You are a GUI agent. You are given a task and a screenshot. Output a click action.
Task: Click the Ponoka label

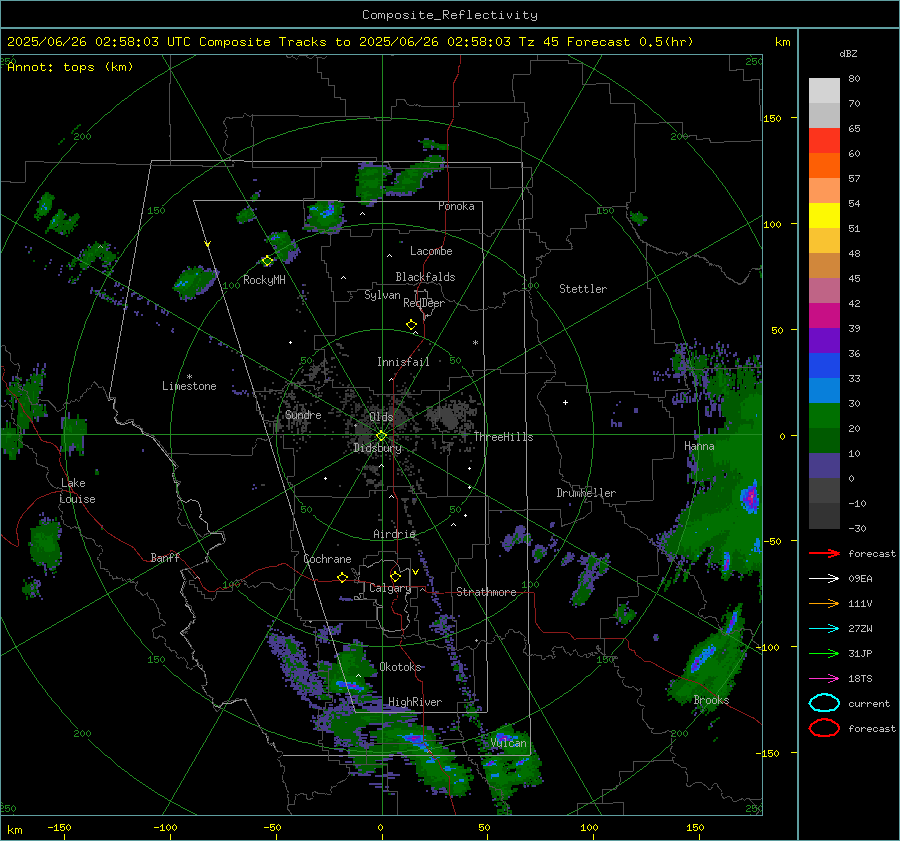(x=456, y=206)
